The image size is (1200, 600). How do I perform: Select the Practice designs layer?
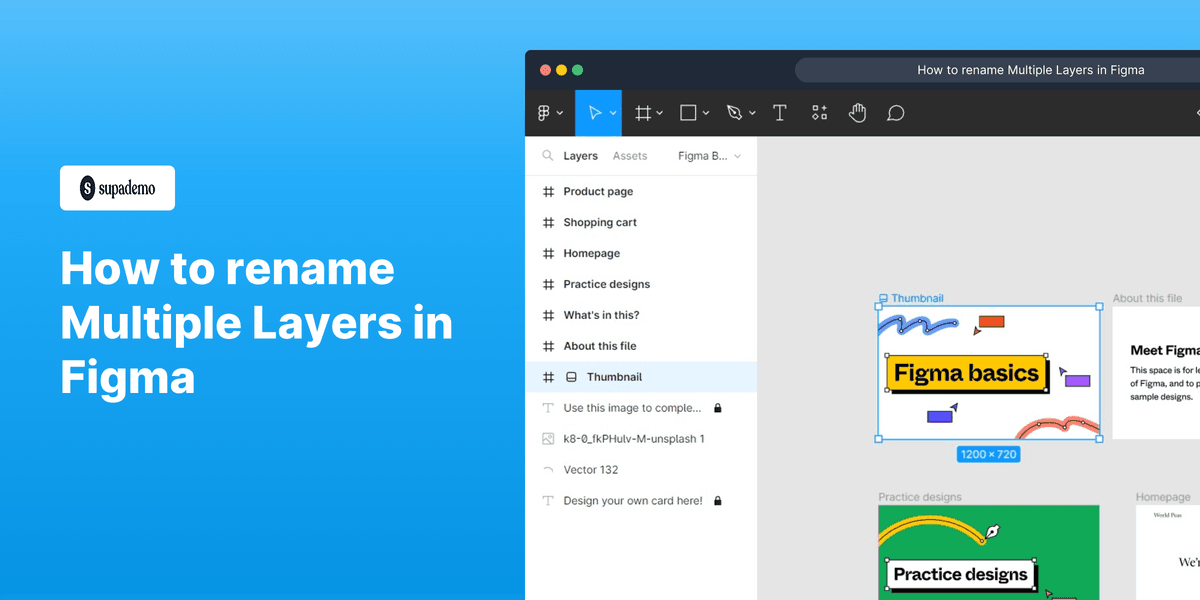[x=603, y=284]
